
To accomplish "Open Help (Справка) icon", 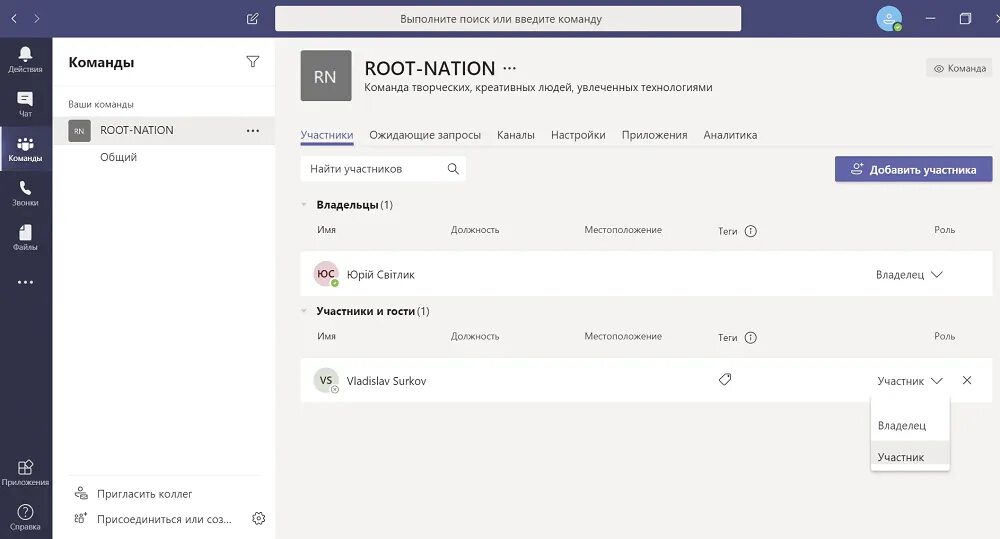I will 26,517.
